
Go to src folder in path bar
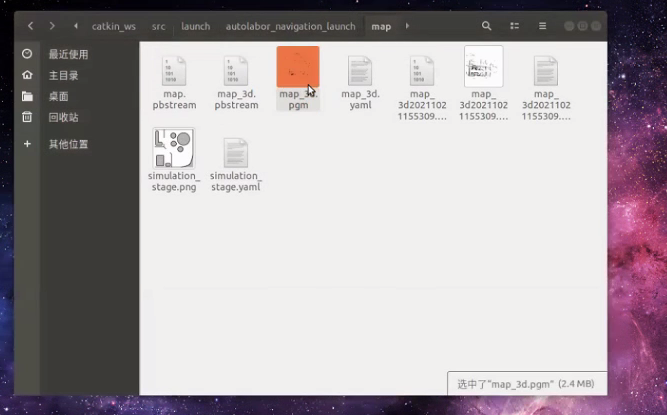(x=159, y=26)
